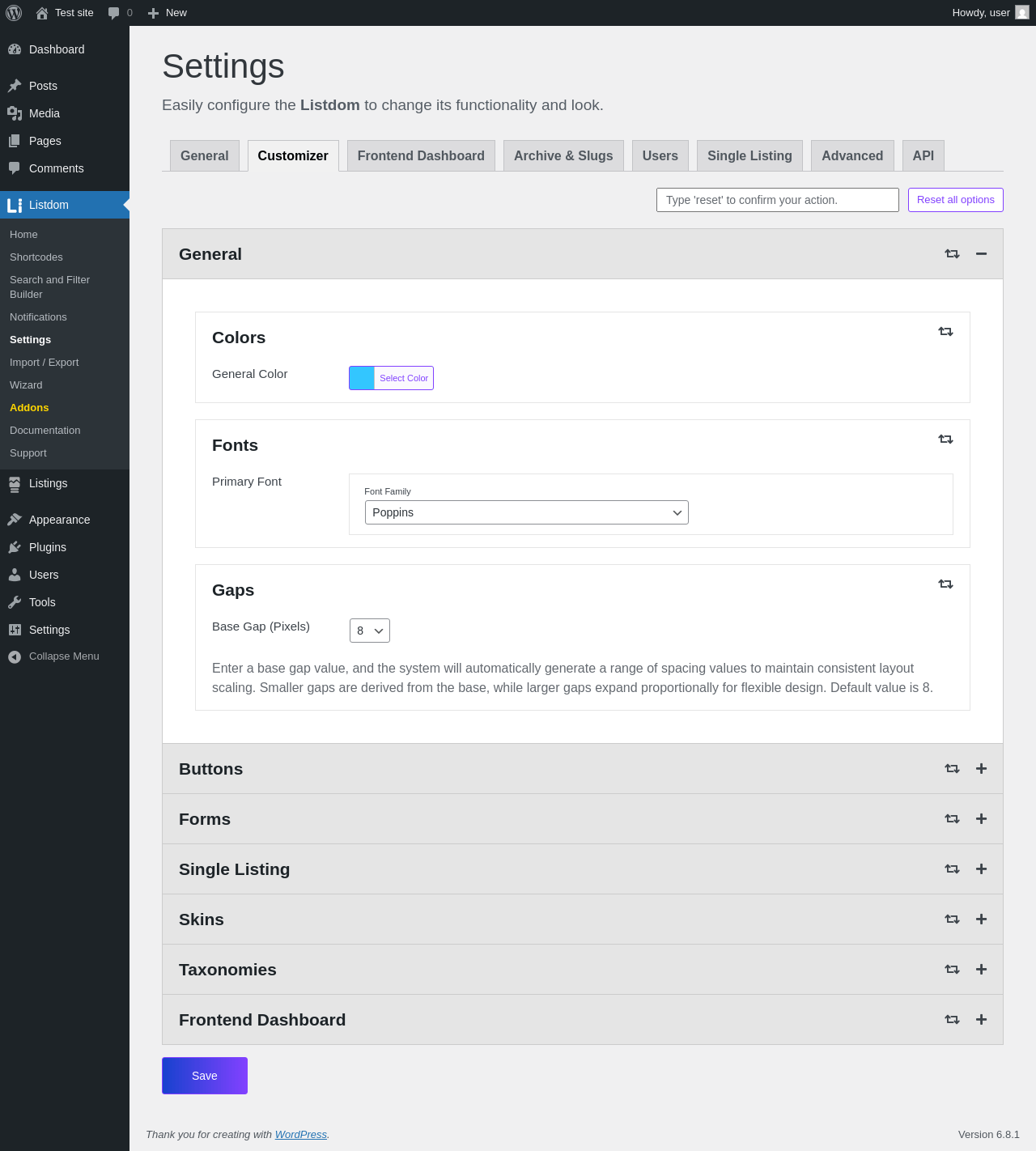
Task: Collapse the General section with minus icon
Action: [981, 254]
